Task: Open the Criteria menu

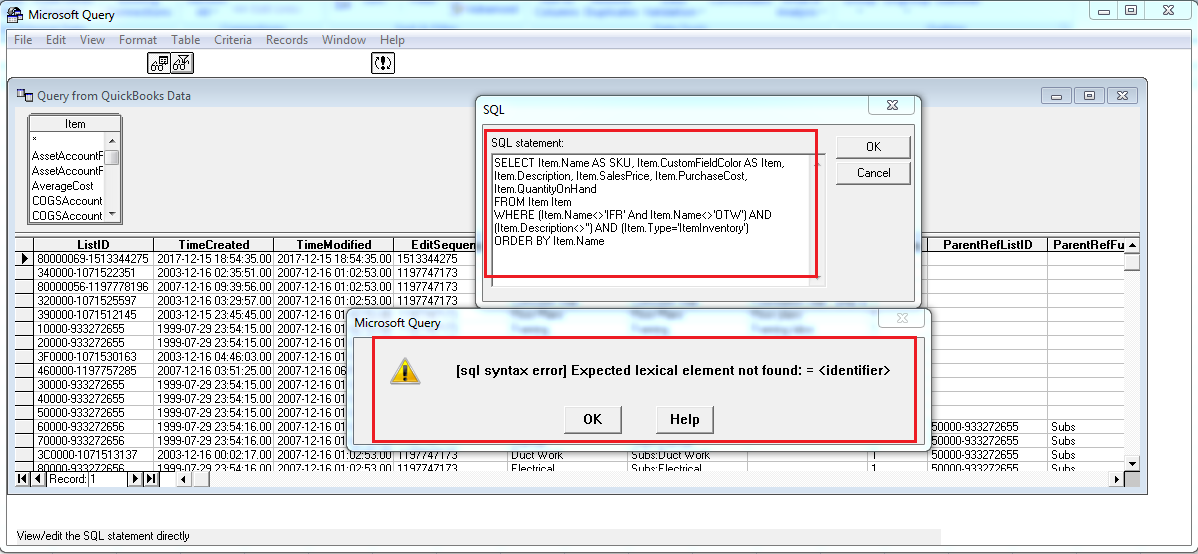Action: (x=232, y=40)
